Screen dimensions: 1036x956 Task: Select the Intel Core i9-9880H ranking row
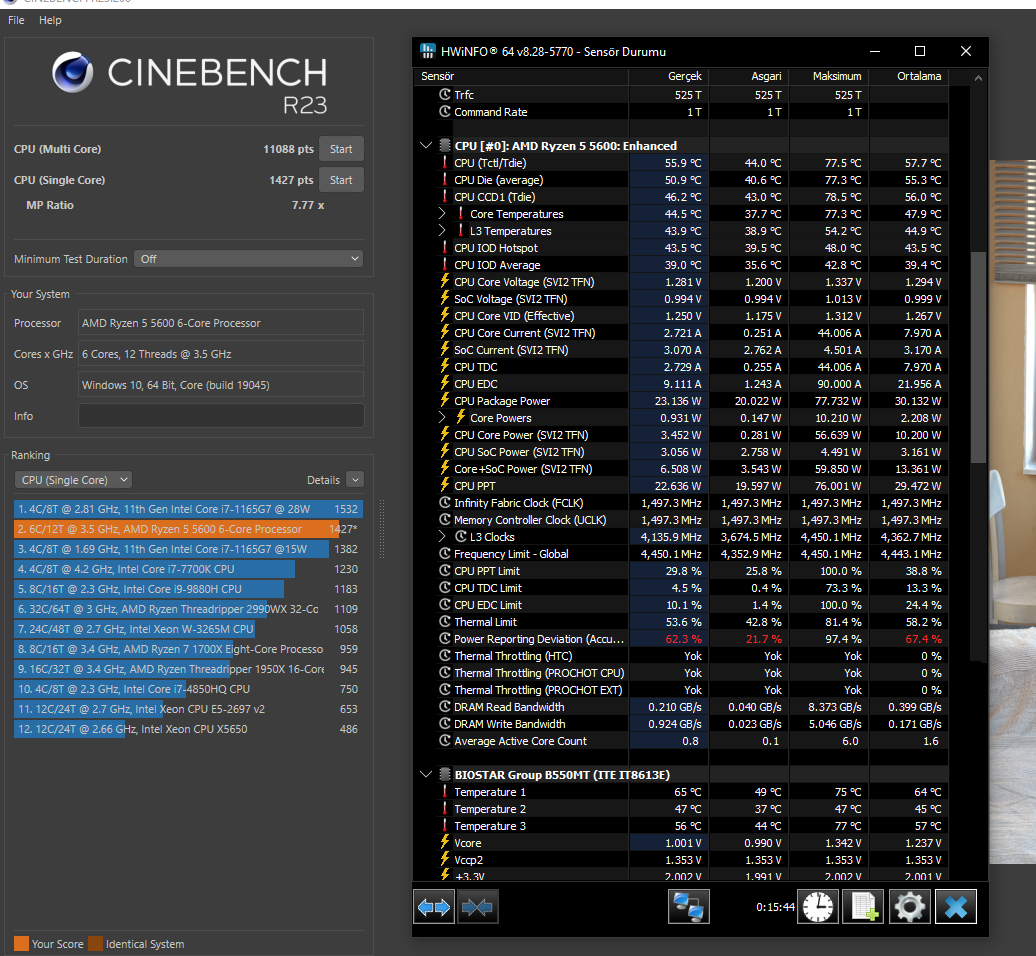[188, 589]
